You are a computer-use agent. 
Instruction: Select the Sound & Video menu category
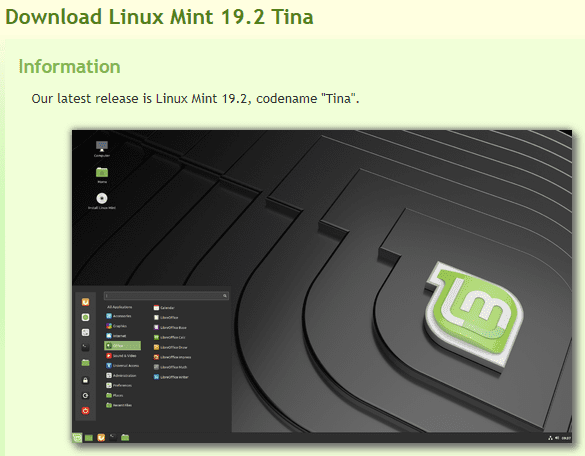point(121,356)
